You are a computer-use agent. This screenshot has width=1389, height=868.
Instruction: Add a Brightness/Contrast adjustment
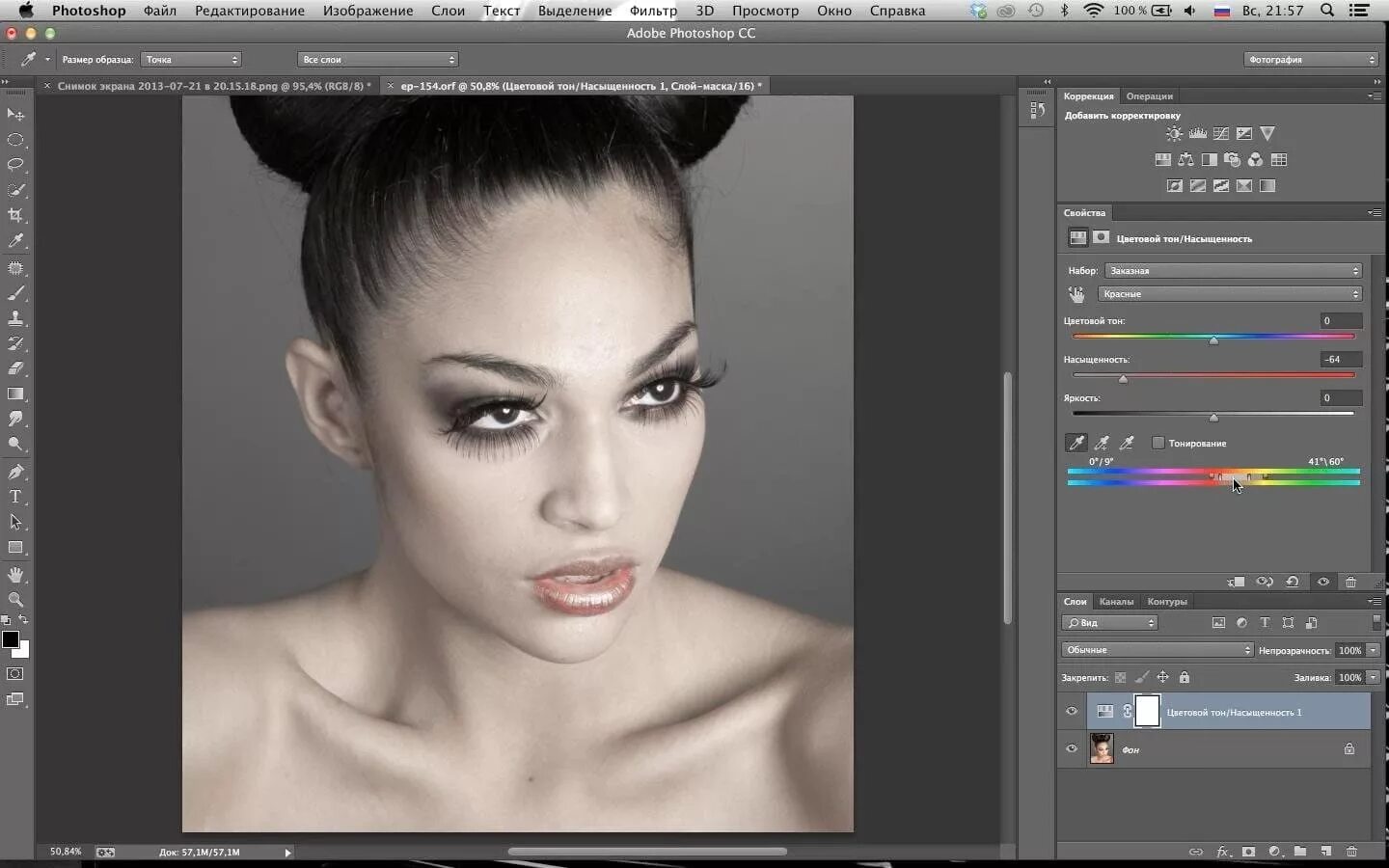pyautogui.click(x=1174, y=134)
